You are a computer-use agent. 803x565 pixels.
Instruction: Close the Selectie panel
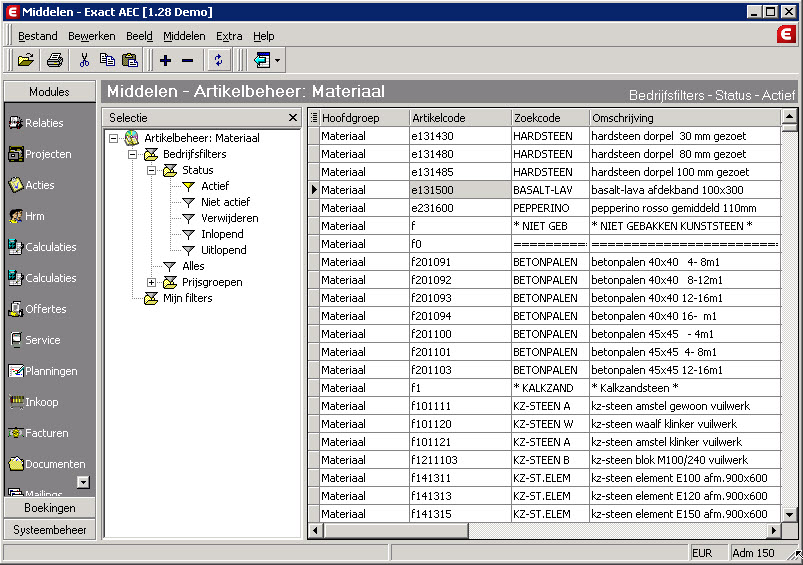click(x=293, y=118)
